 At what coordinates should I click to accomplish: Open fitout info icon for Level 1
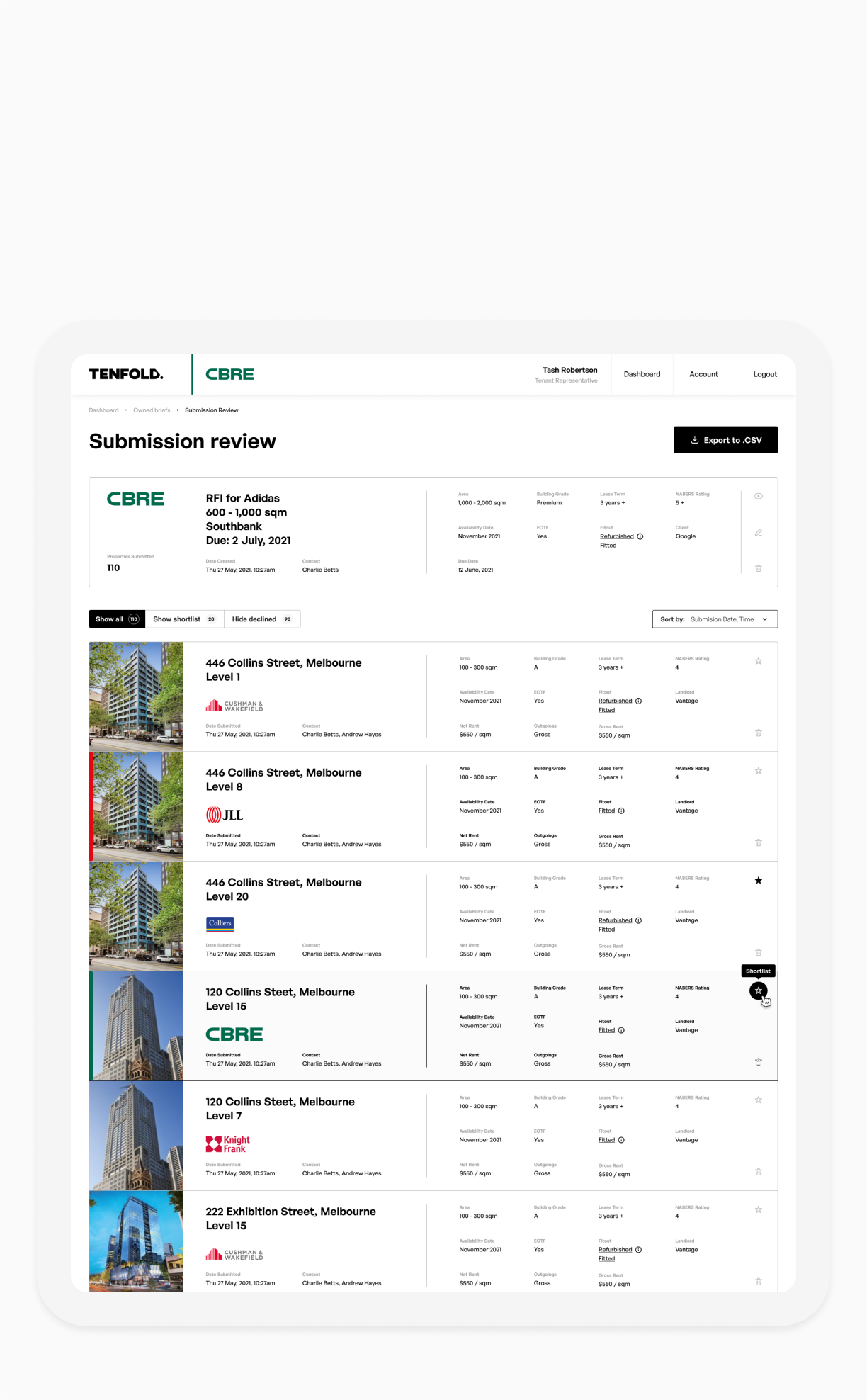[638, 701]
